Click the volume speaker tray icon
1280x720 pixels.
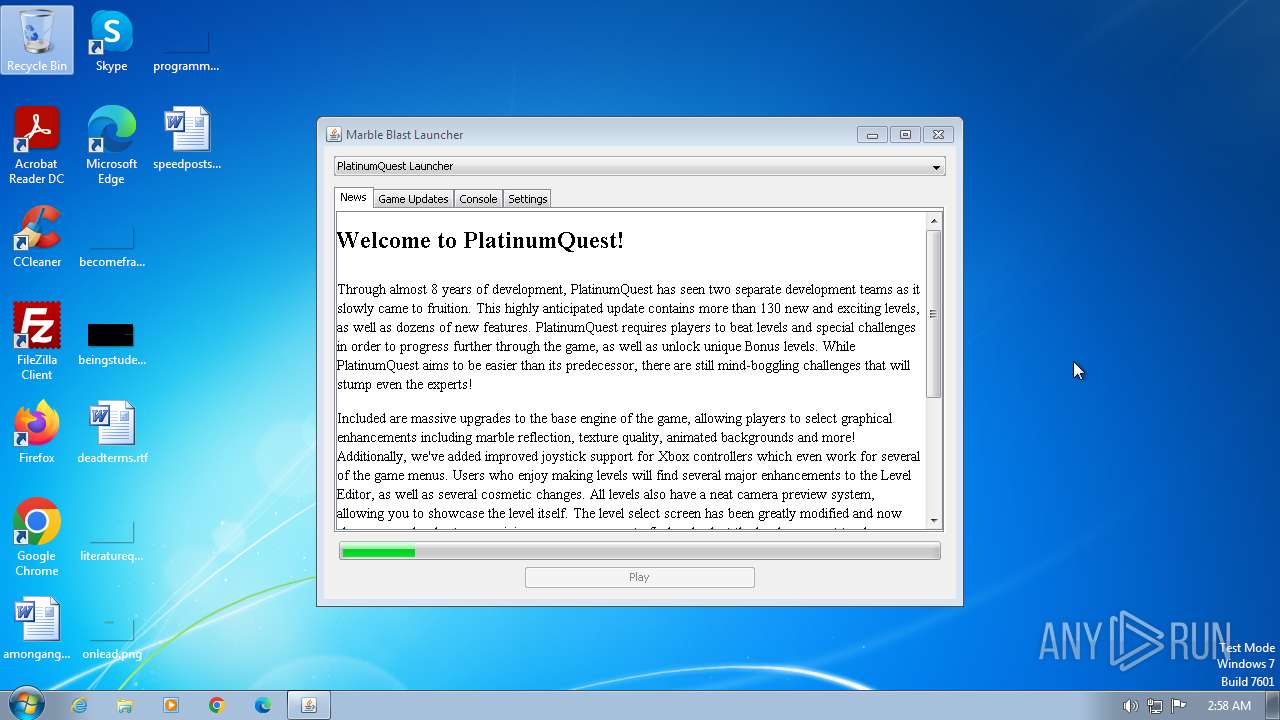1130,705
